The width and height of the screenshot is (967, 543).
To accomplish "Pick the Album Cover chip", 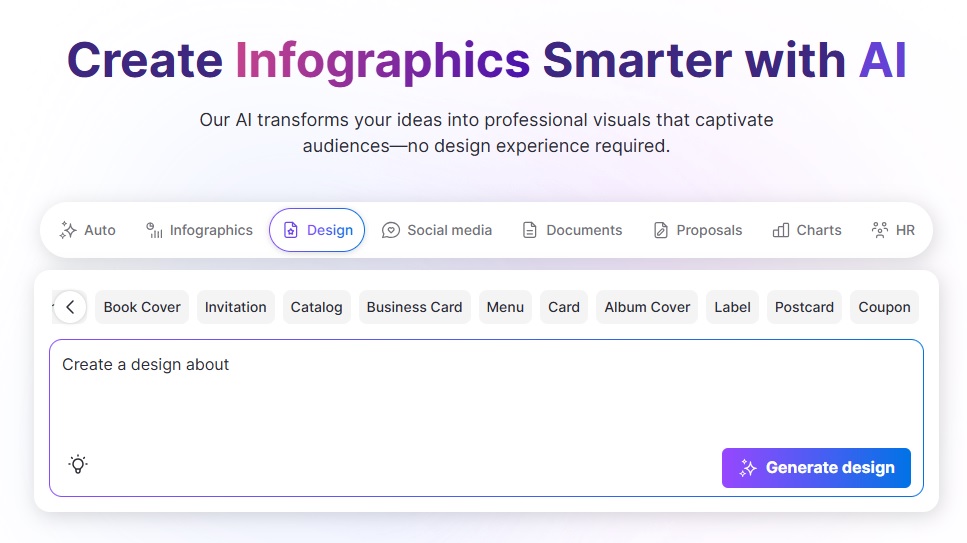I will coord(647,307).
